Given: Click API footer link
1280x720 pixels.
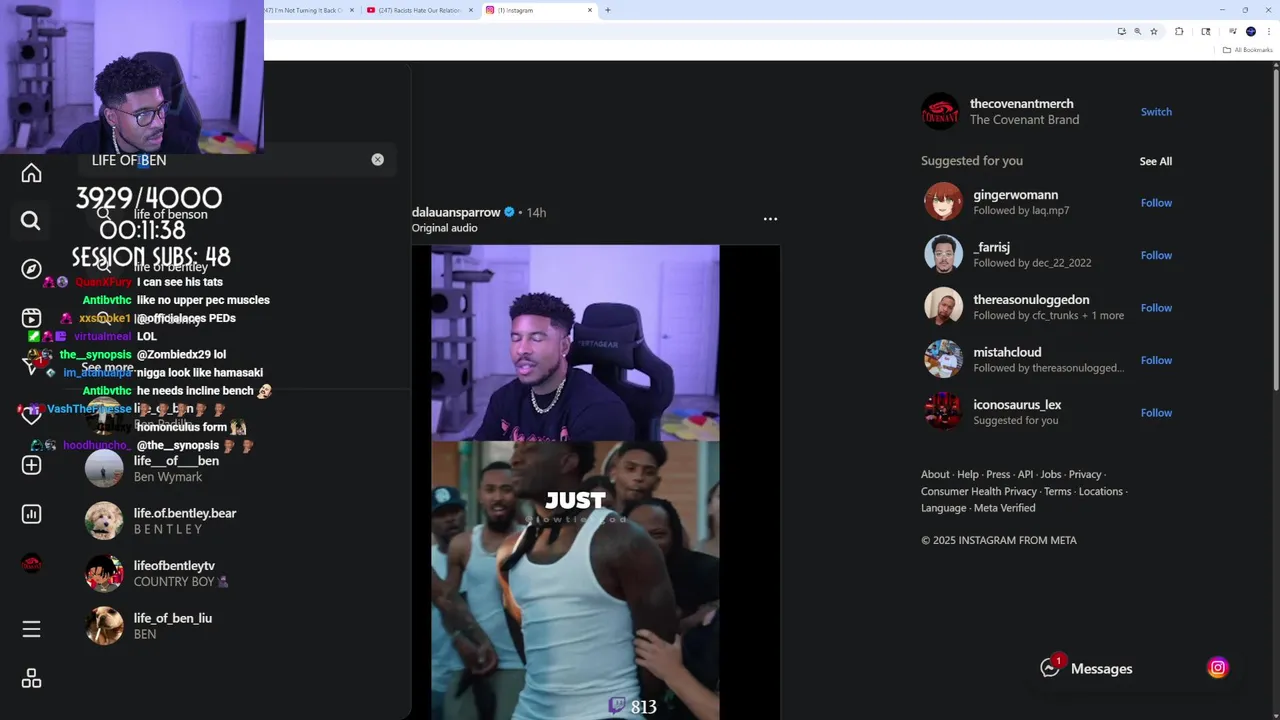Looking at the screenshot, I should [1025, 475].
